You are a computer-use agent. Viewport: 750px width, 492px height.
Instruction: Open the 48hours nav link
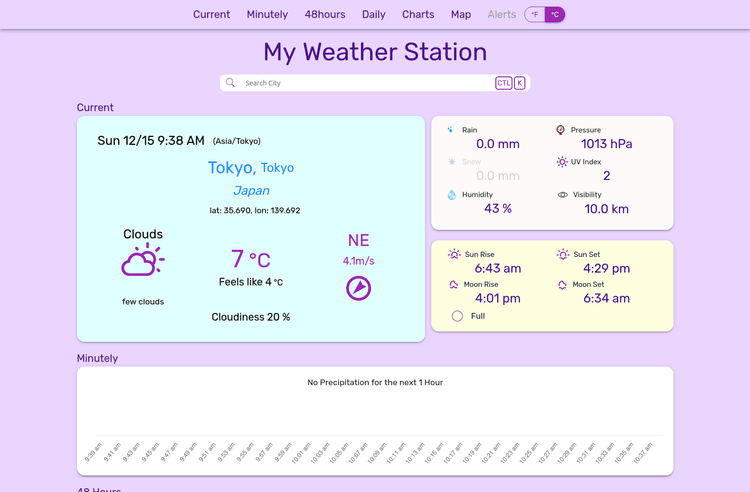(x=325, y=14)
